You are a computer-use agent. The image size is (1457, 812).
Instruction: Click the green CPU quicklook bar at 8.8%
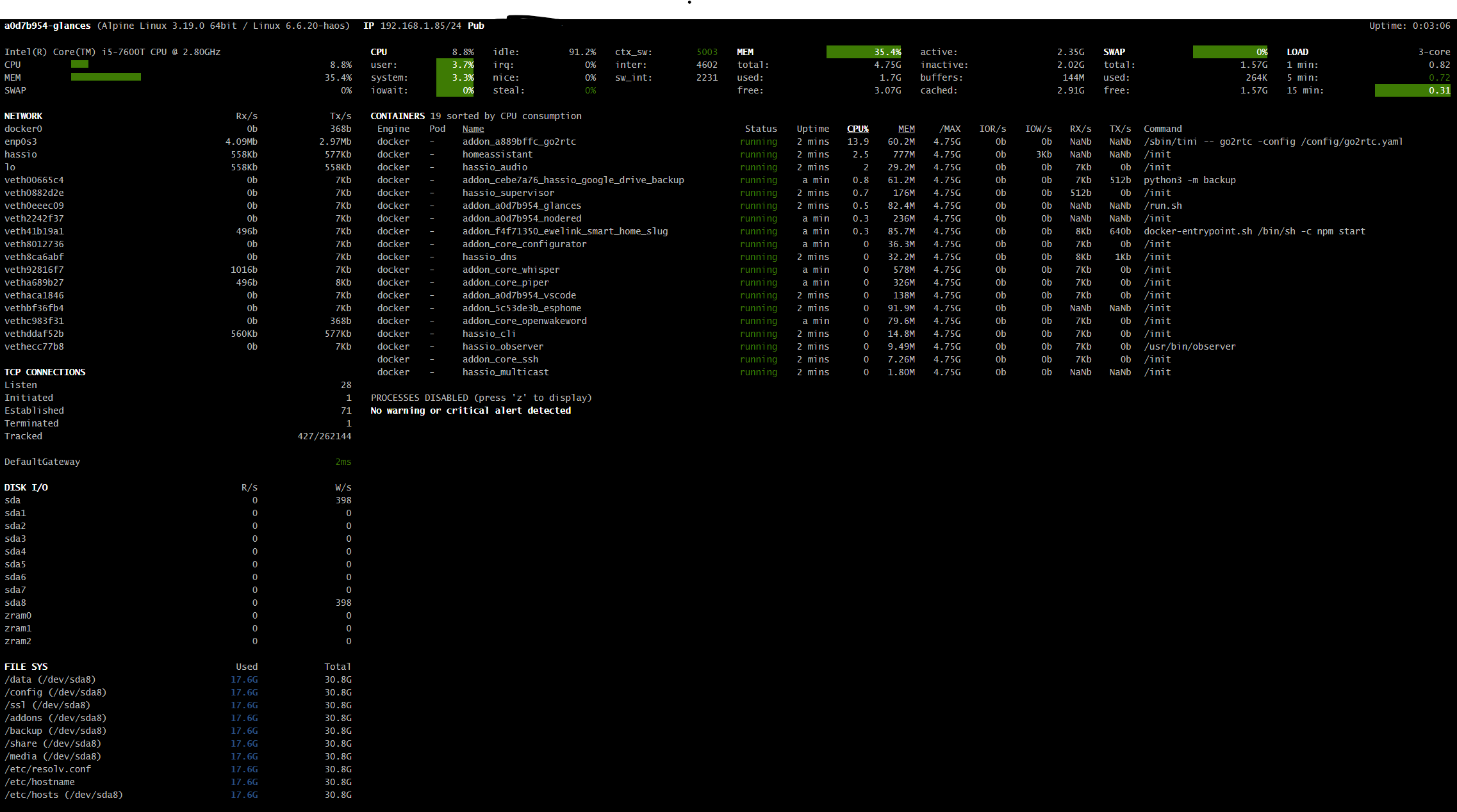[79, 64]
